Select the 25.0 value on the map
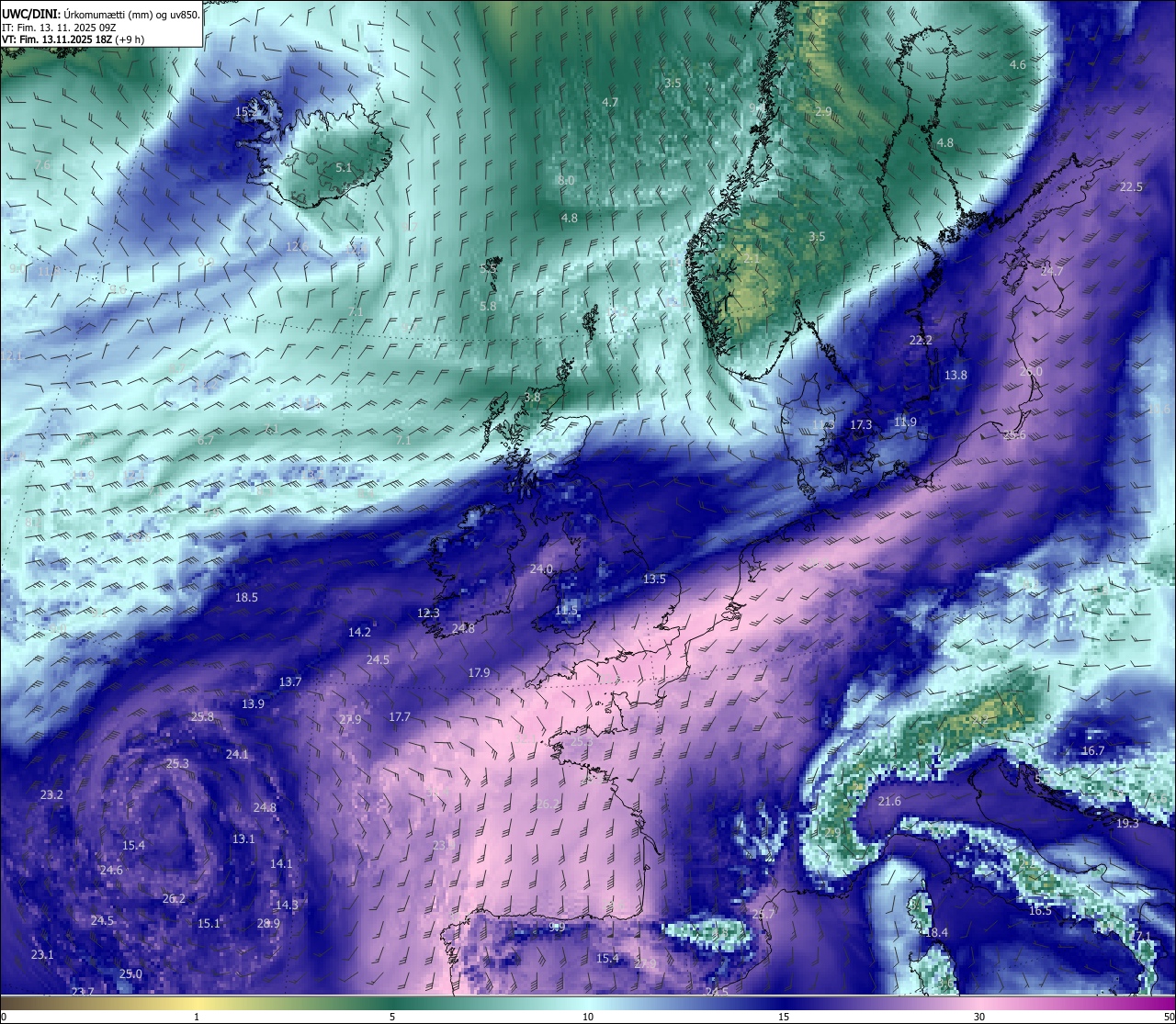The image size is (1176, 1024). (130, 973)
